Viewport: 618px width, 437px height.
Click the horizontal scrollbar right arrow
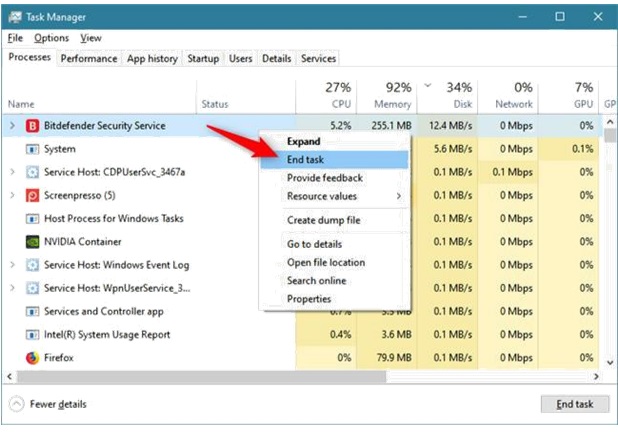596,377
